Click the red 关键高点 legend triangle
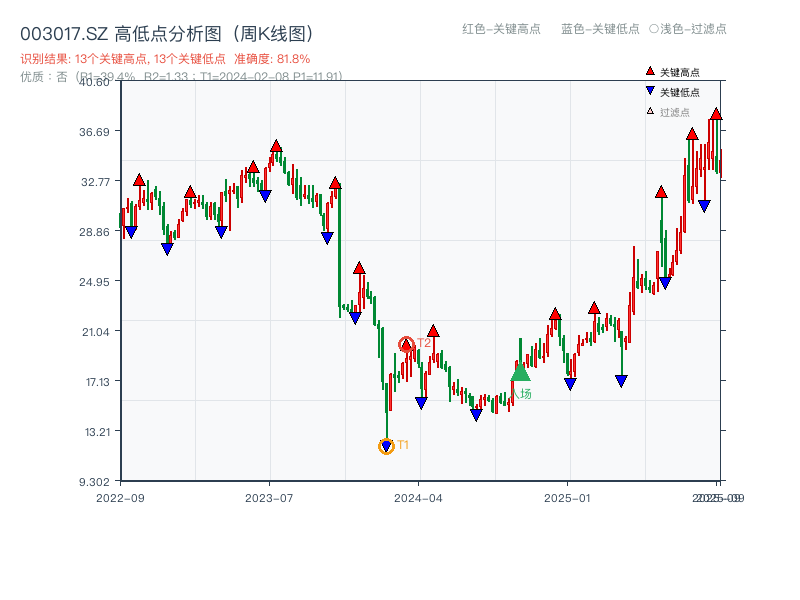Viewport: 800px width, 600px height. click(x=650, y=71)
